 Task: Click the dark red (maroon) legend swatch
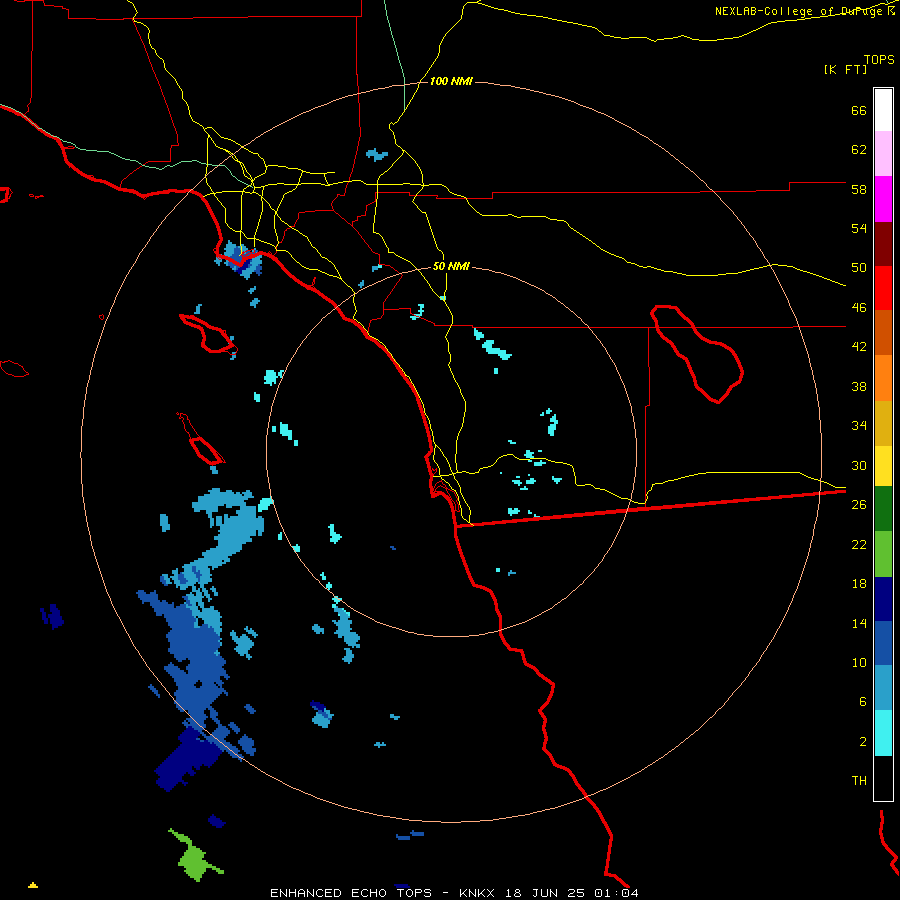883,244
